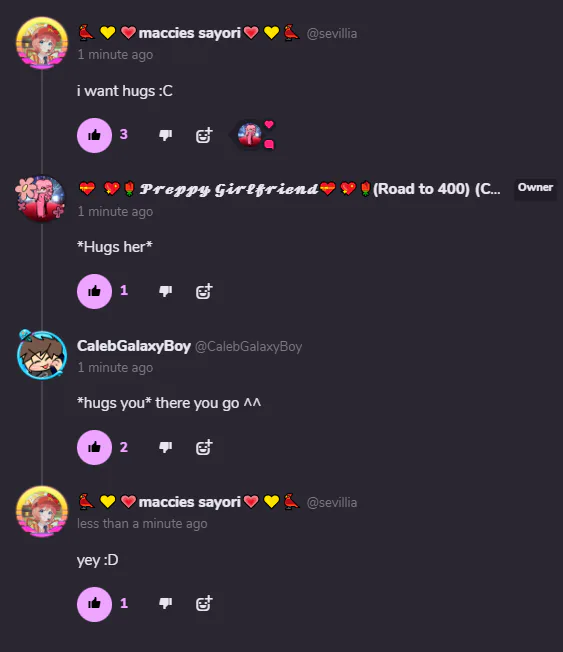
Task: Like the "i want hugs :C" comment
Action: (x=94, y=135)
